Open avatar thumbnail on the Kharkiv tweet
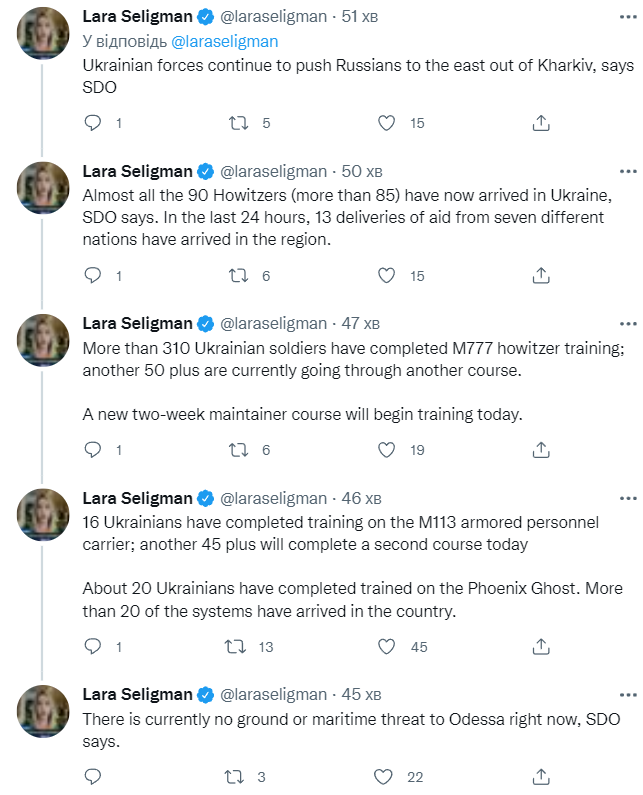Screen dimensions: 643x795 coord(43,33)
